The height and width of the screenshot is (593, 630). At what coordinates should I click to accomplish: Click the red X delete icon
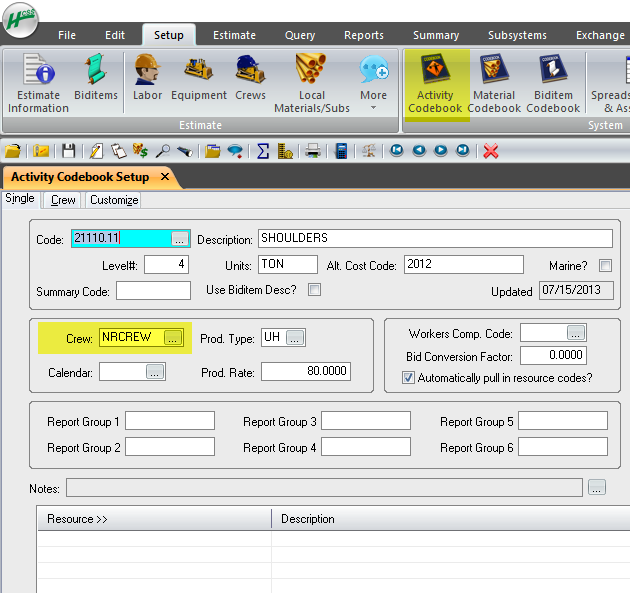click(x=491, y=150)
